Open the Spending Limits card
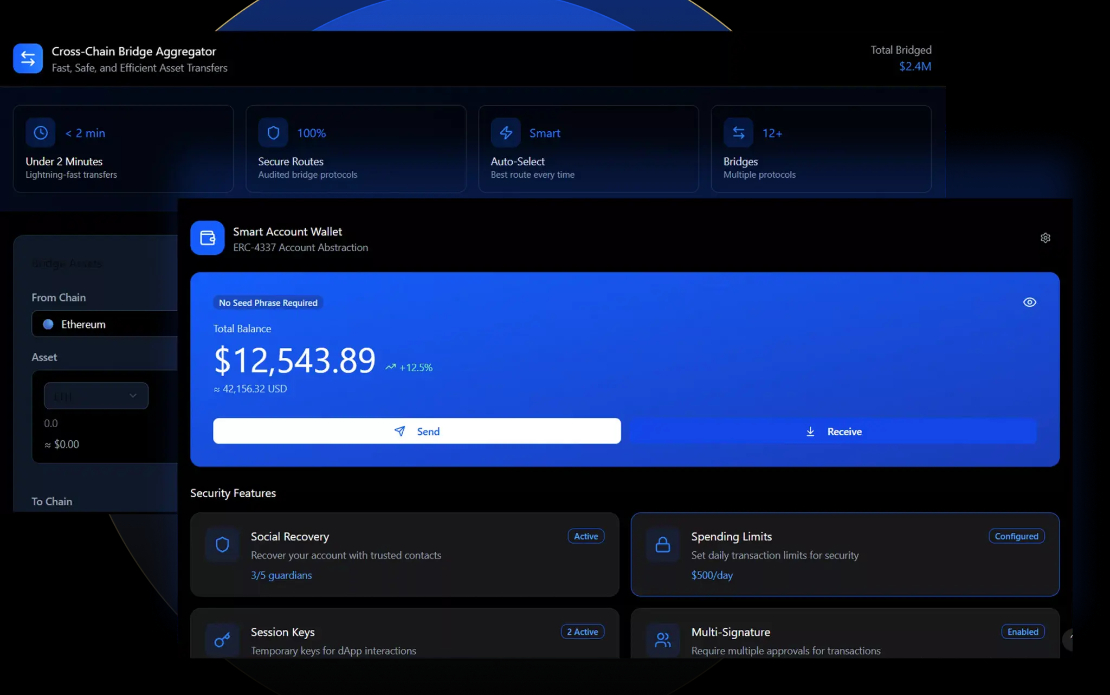Viewport: 1110px width, 695px height. pos(845,554)
